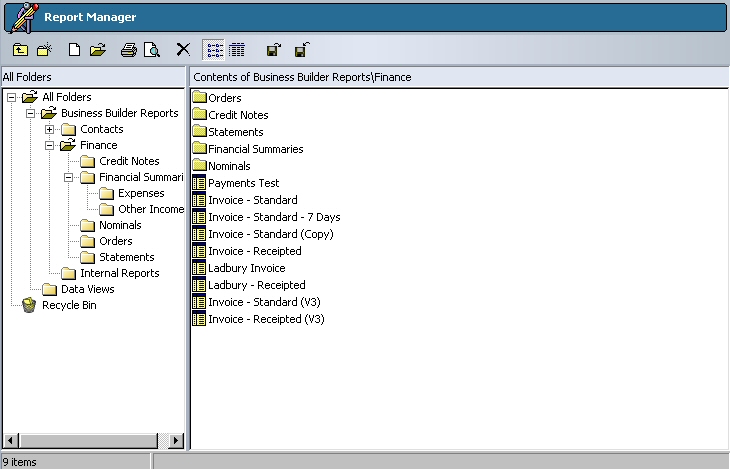Create a new folder using toolbar icon
The width and height of the screenshot is (730, 469).
[44, 49]
